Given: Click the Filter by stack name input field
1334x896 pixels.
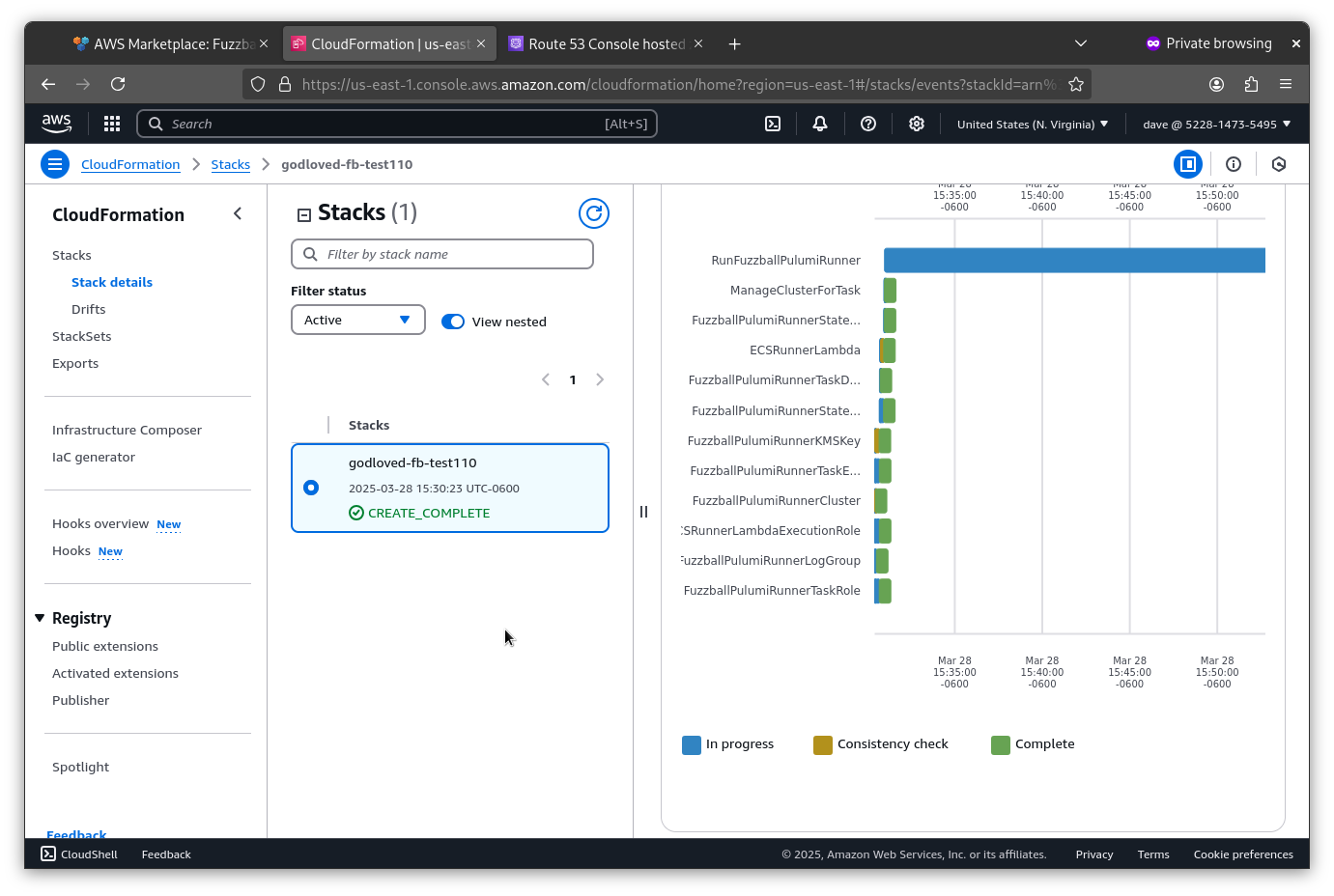Looking at the screenshot, I should pos(441,254).
